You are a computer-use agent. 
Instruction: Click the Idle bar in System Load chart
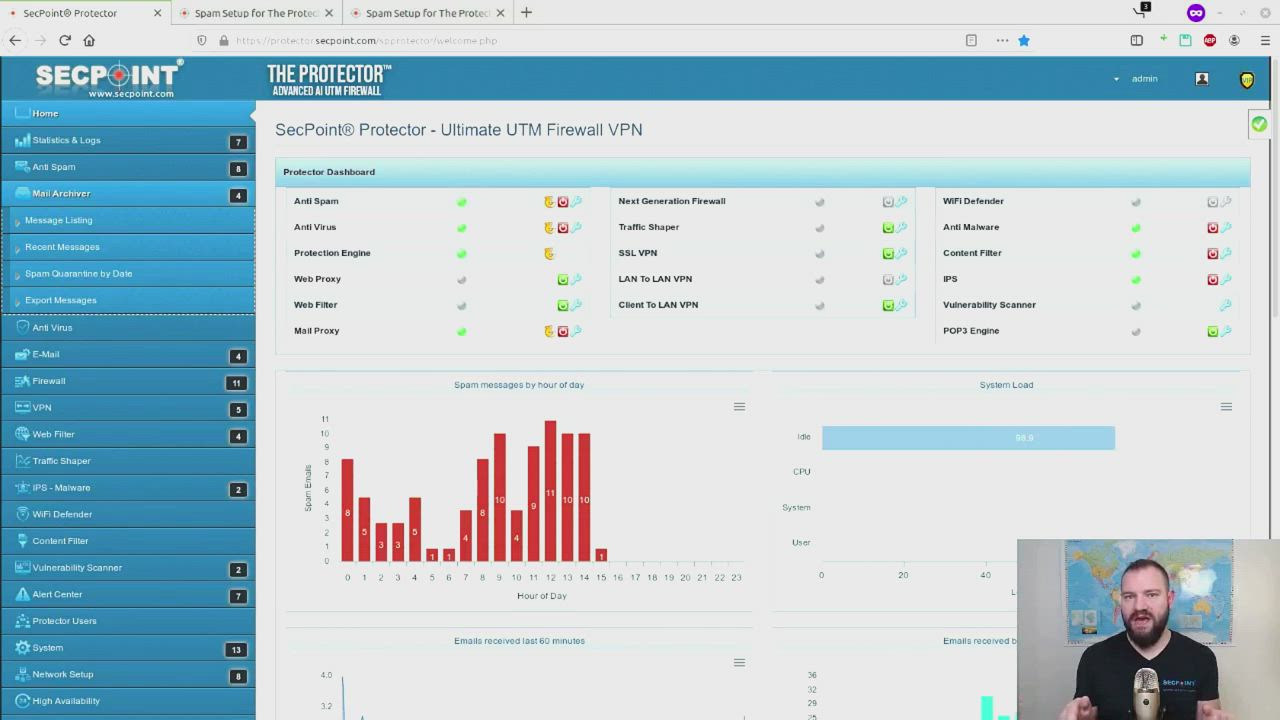click(967, 437)
